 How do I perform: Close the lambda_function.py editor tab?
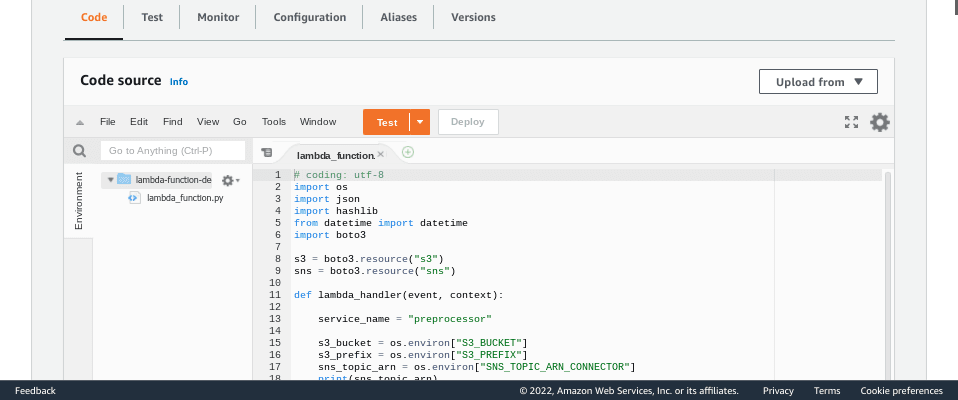click(x=381, y=154)
